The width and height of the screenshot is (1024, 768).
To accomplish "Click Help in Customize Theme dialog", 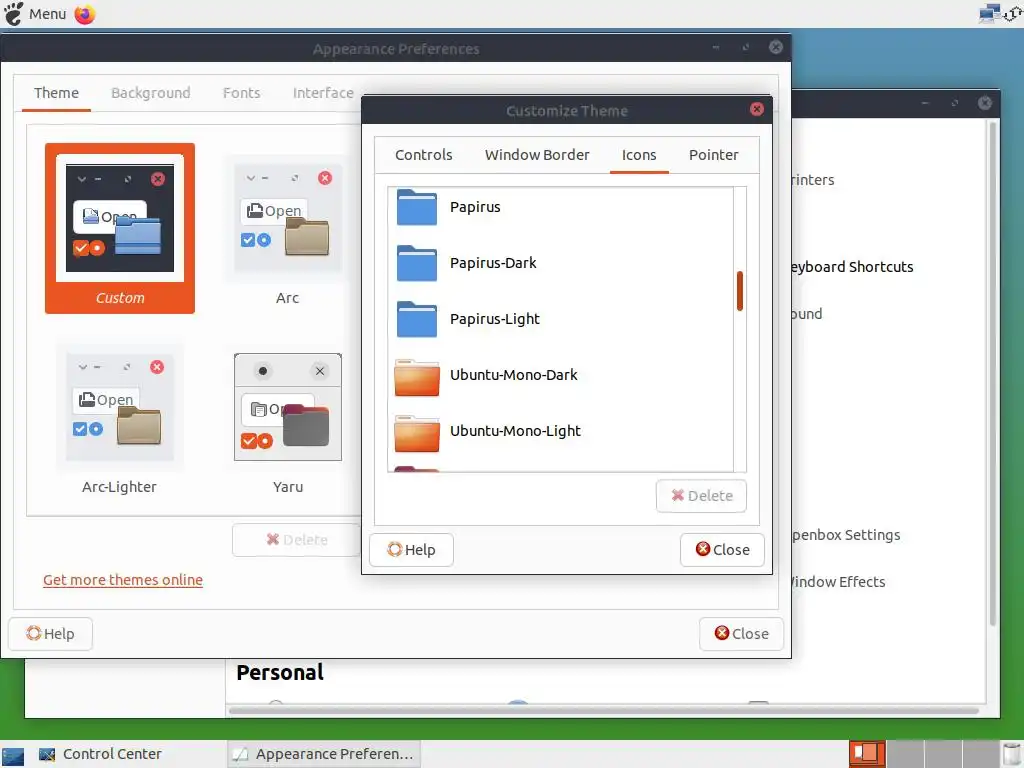I will click(x=411, y=550).
